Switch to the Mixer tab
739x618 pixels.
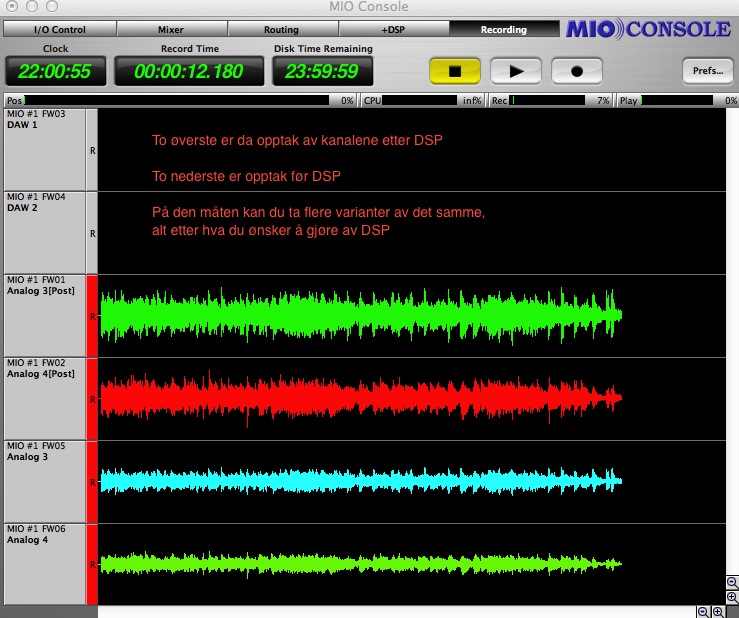click(x=171, y=29)
